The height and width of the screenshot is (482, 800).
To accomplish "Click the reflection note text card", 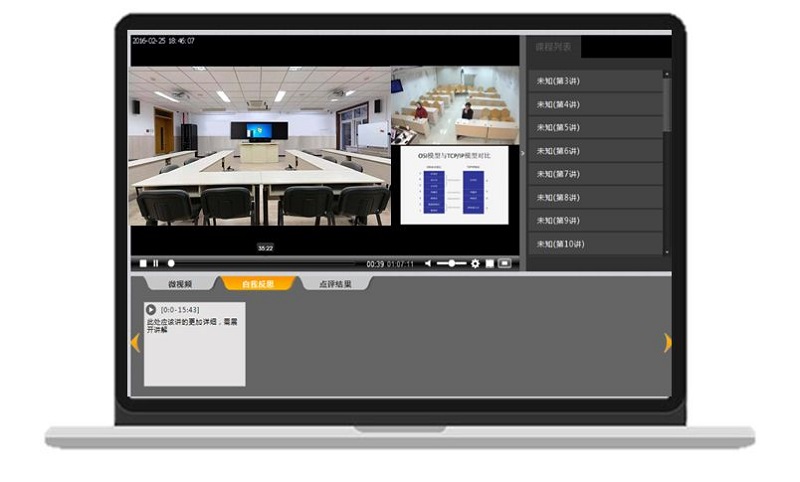I will point(194,344).
